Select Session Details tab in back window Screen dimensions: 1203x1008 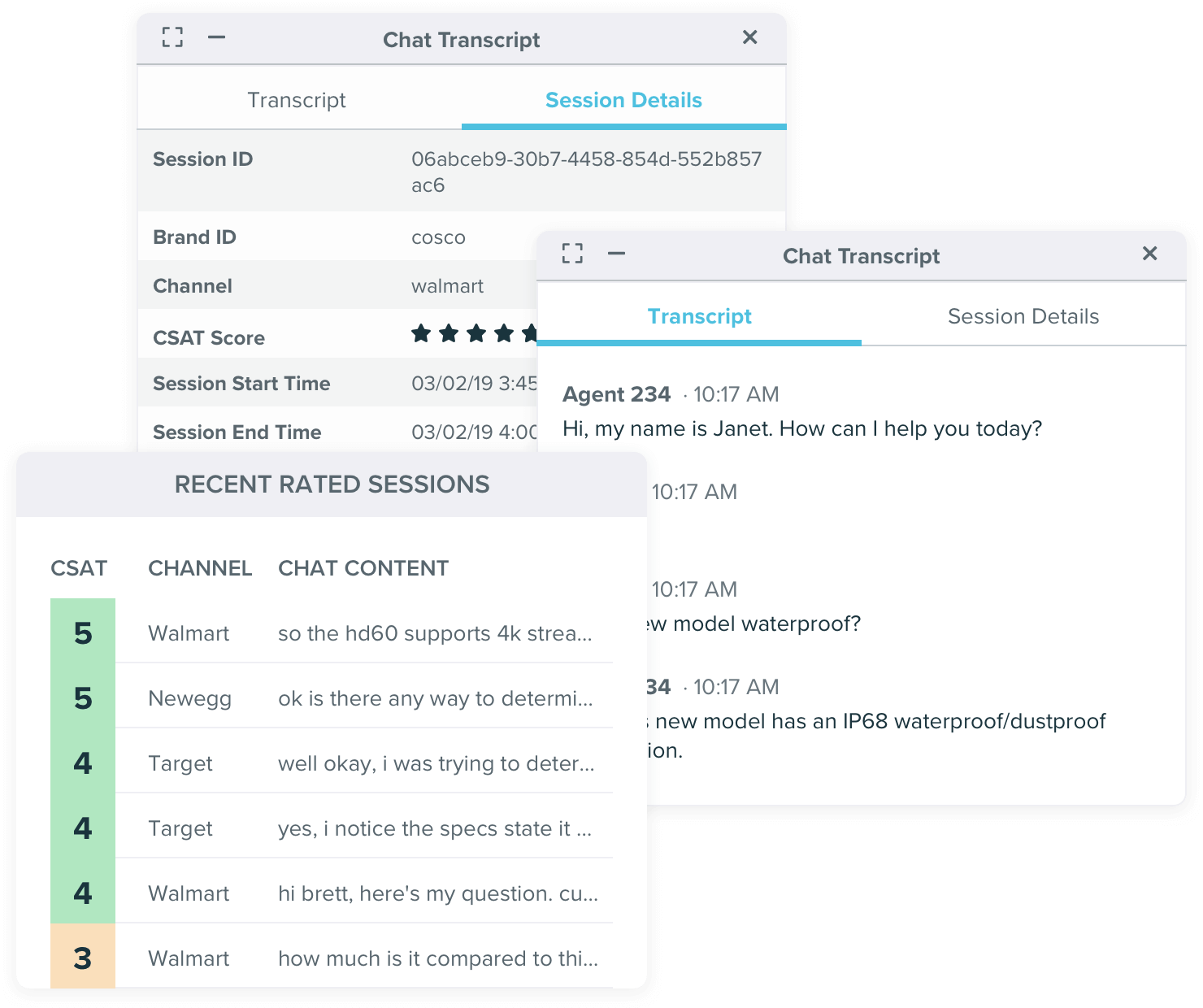pyautogui.click(x=623, y=100)
